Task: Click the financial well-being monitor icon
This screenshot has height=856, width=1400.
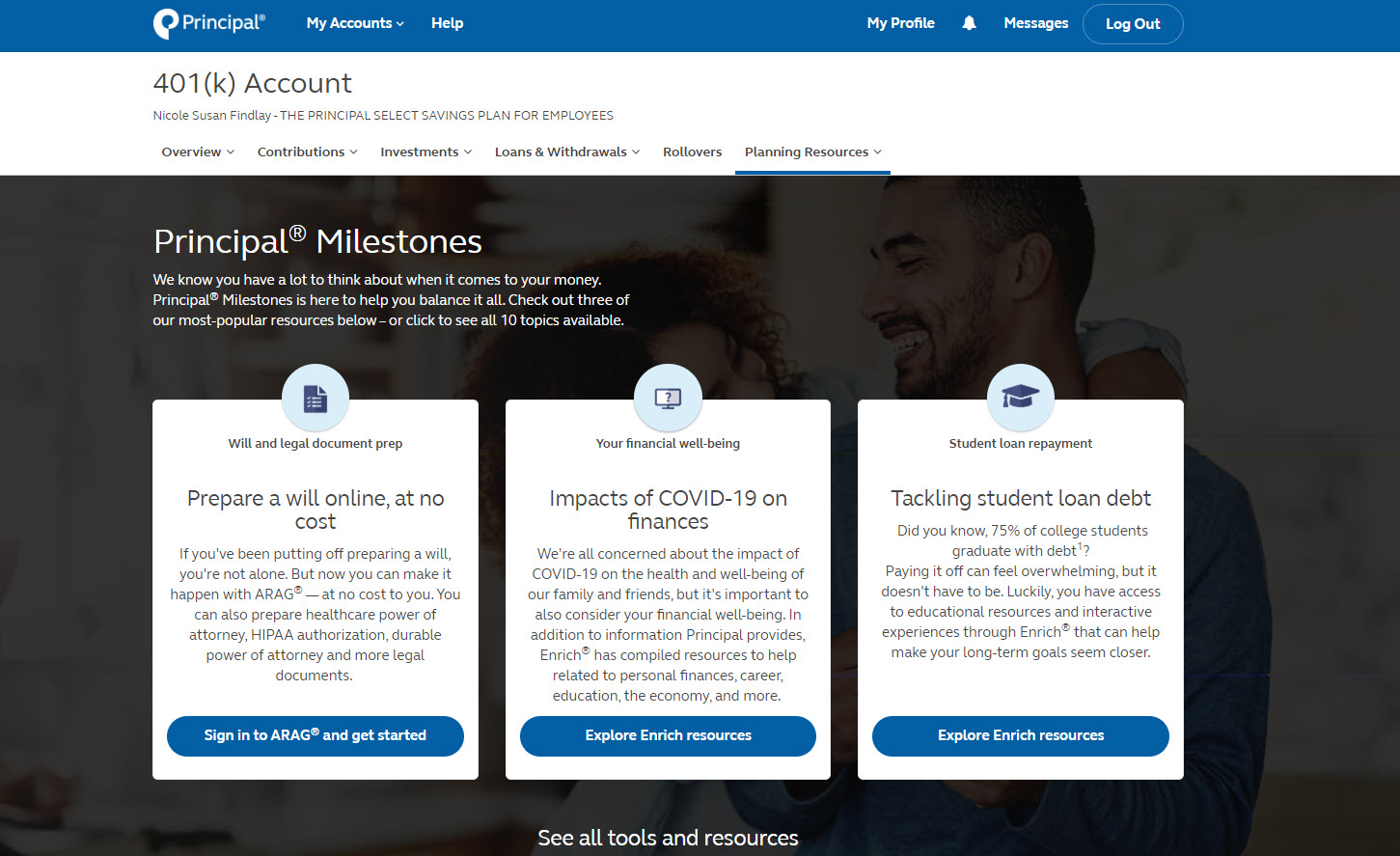Action: pyautogui.click(x=668, y=398)
